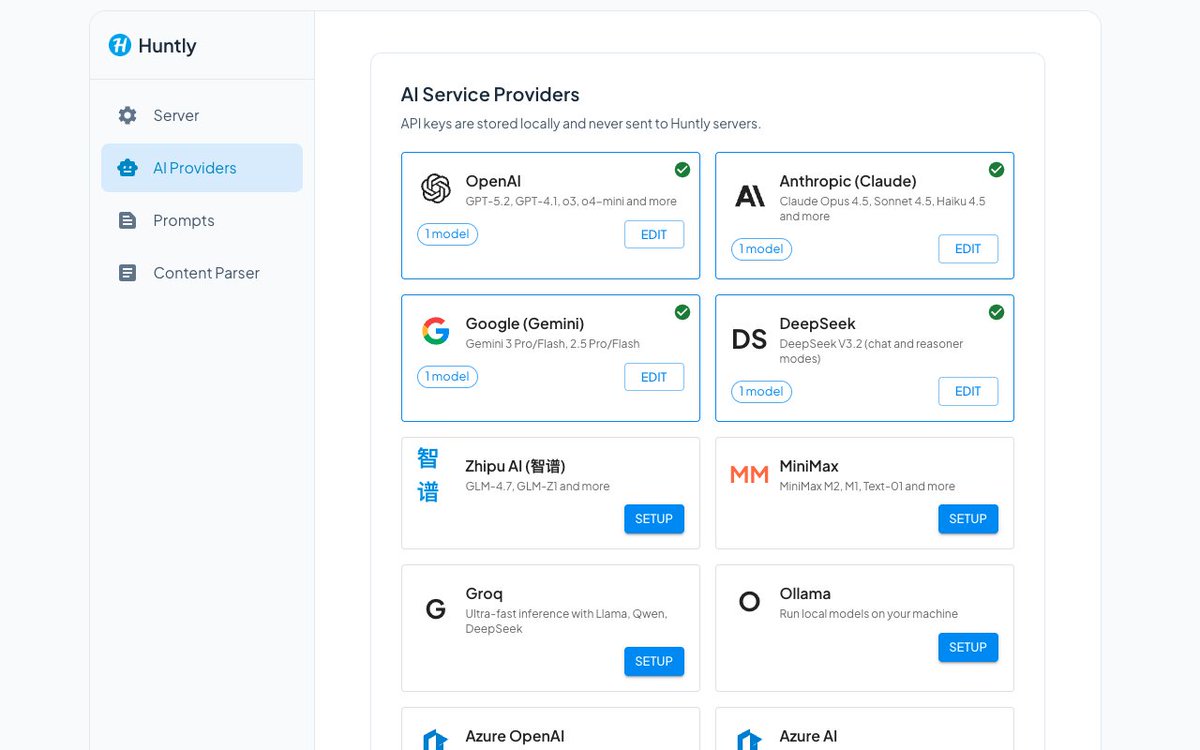Click 'MiniMax M2, M1, Text-01 and more'
Viewport: 1200px width, 750px height.
867,486
